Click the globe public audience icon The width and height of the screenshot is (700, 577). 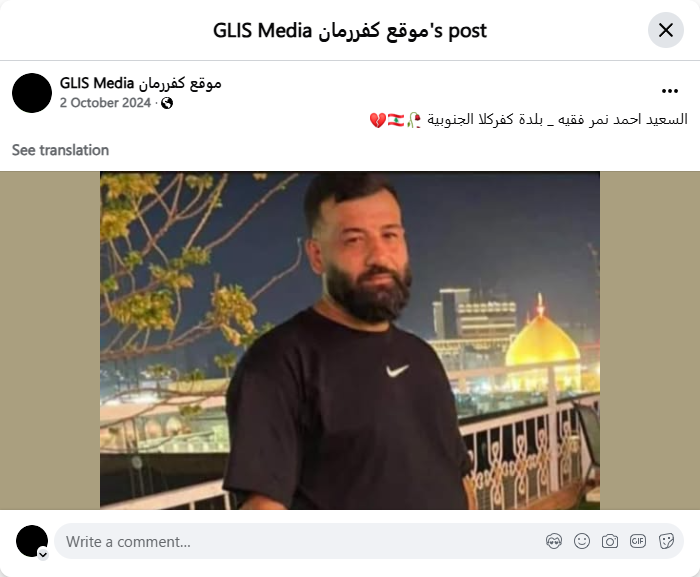[167, 103]
